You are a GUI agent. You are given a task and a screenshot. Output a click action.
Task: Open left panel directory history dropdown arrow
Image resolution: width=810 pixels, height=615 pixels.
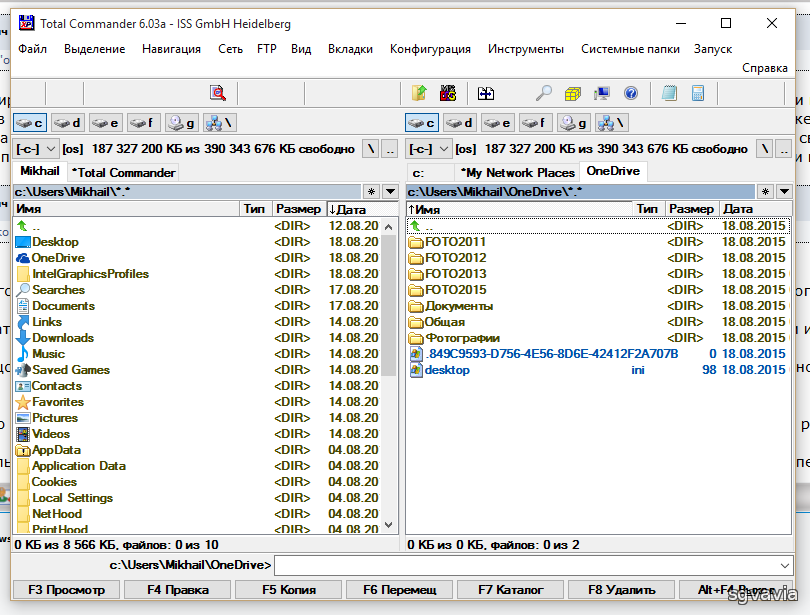pos(391,192)
